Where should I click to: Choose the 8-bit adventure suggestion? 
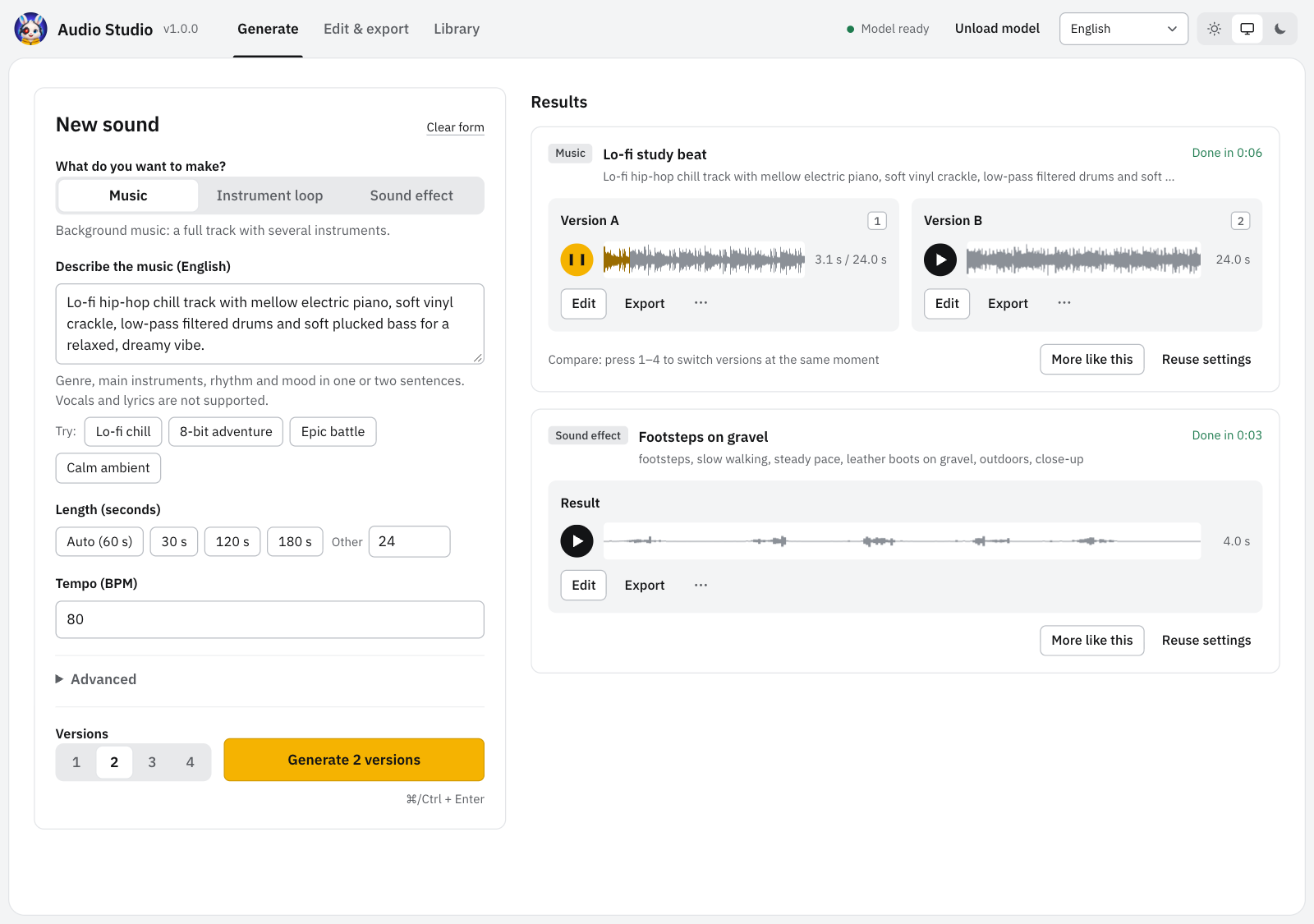coord(226,432)
